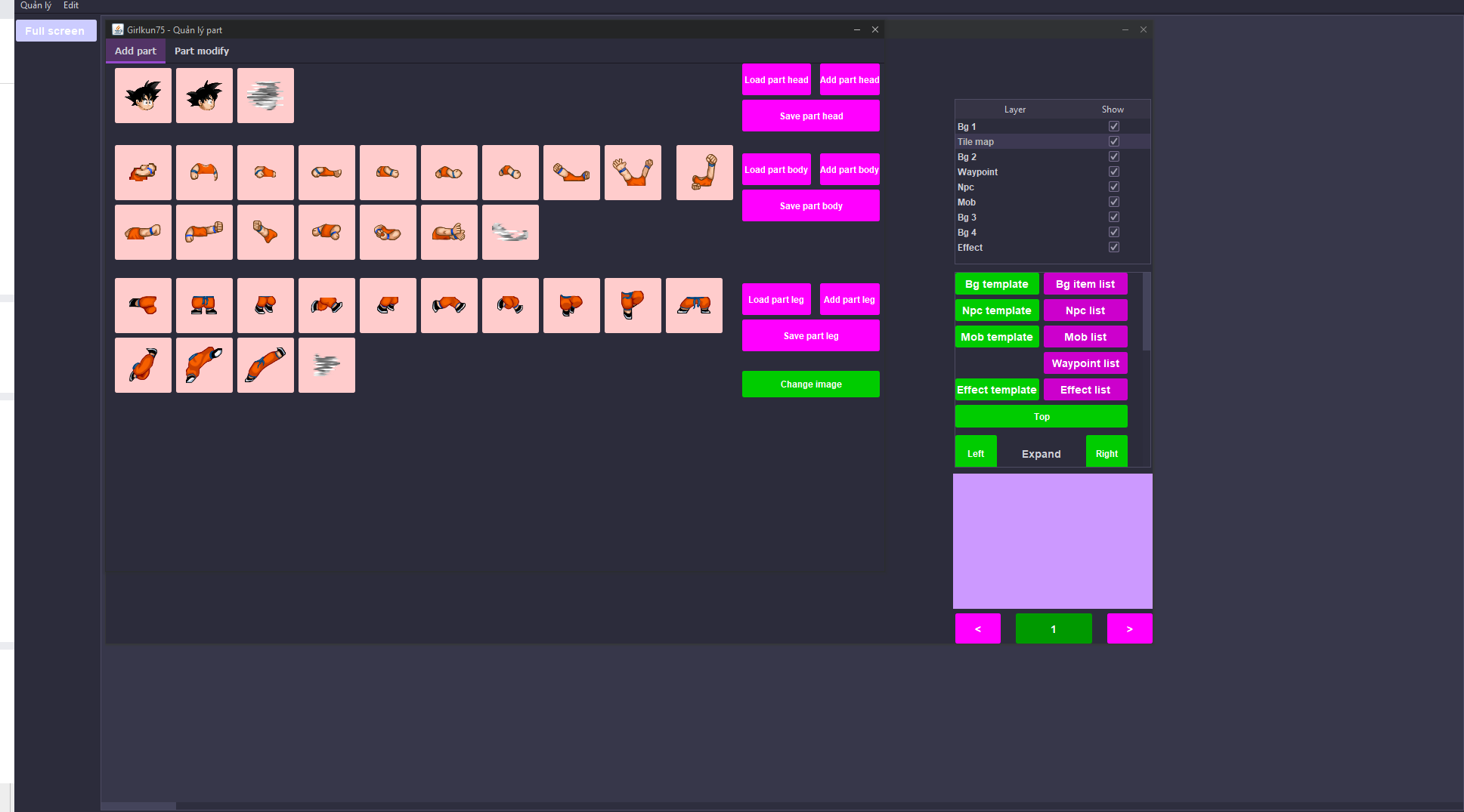The width and height of the screenshot is (1464, 812).
Task: Open the Edit menu
Action: point(71,5)
